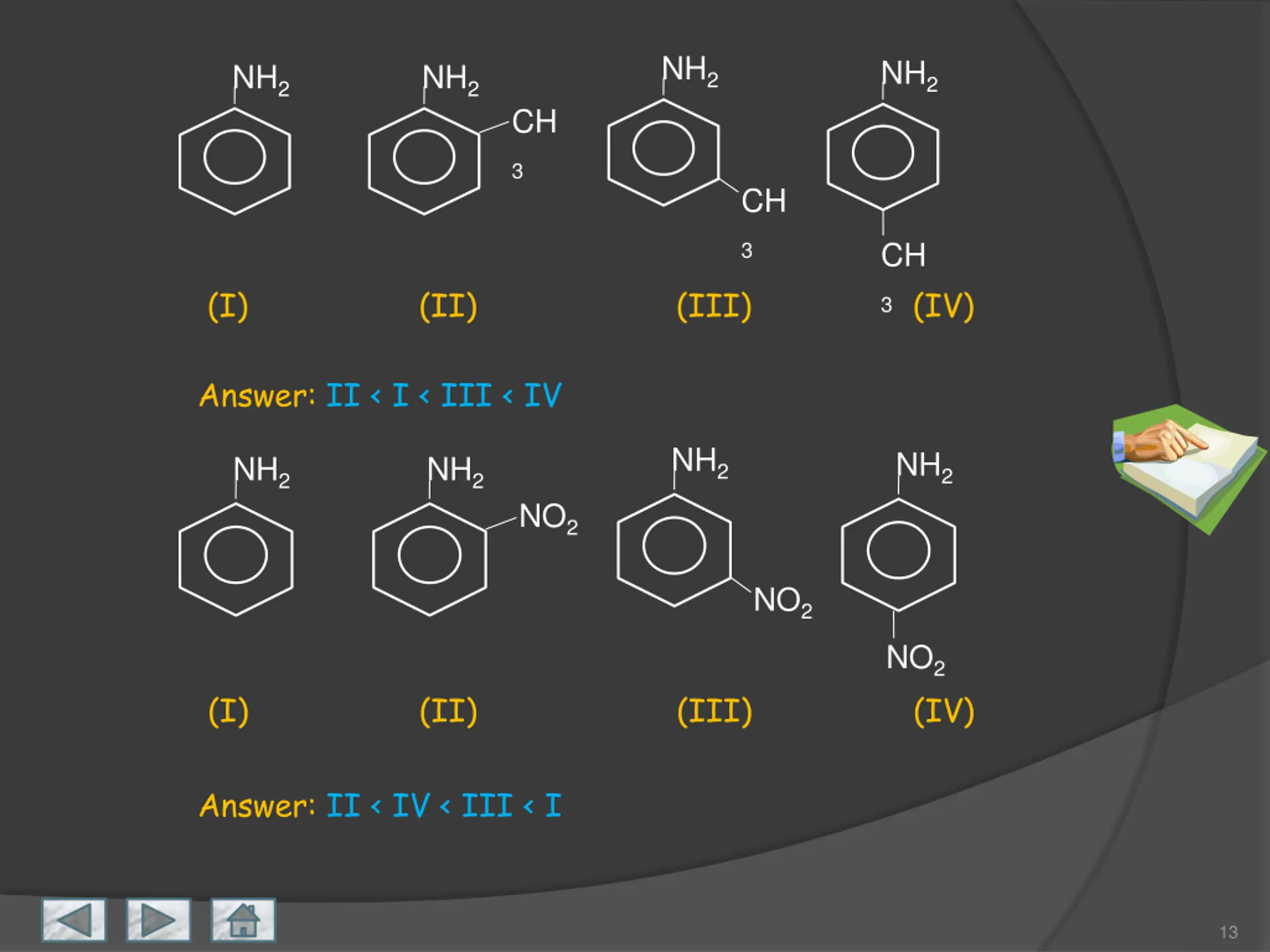Click the slide number 13
Image resolution: width=1270 pixels, height=952 pixels.
pyautogui.click(x=1228, y=932)
